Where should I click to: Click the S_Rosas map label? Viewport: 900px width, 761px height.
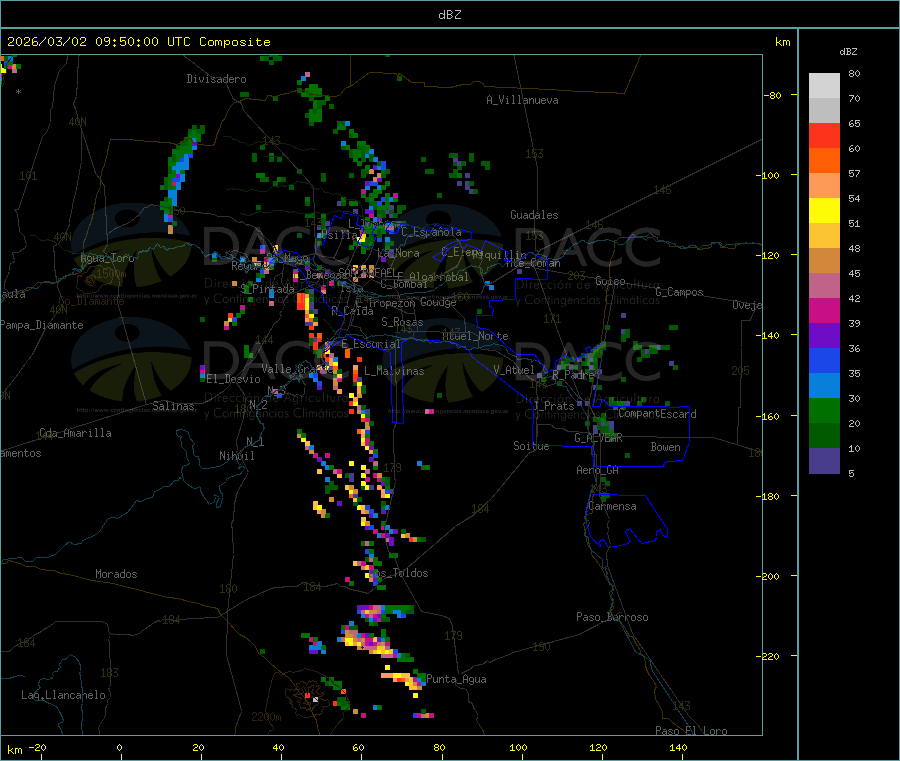coord(402,322)
